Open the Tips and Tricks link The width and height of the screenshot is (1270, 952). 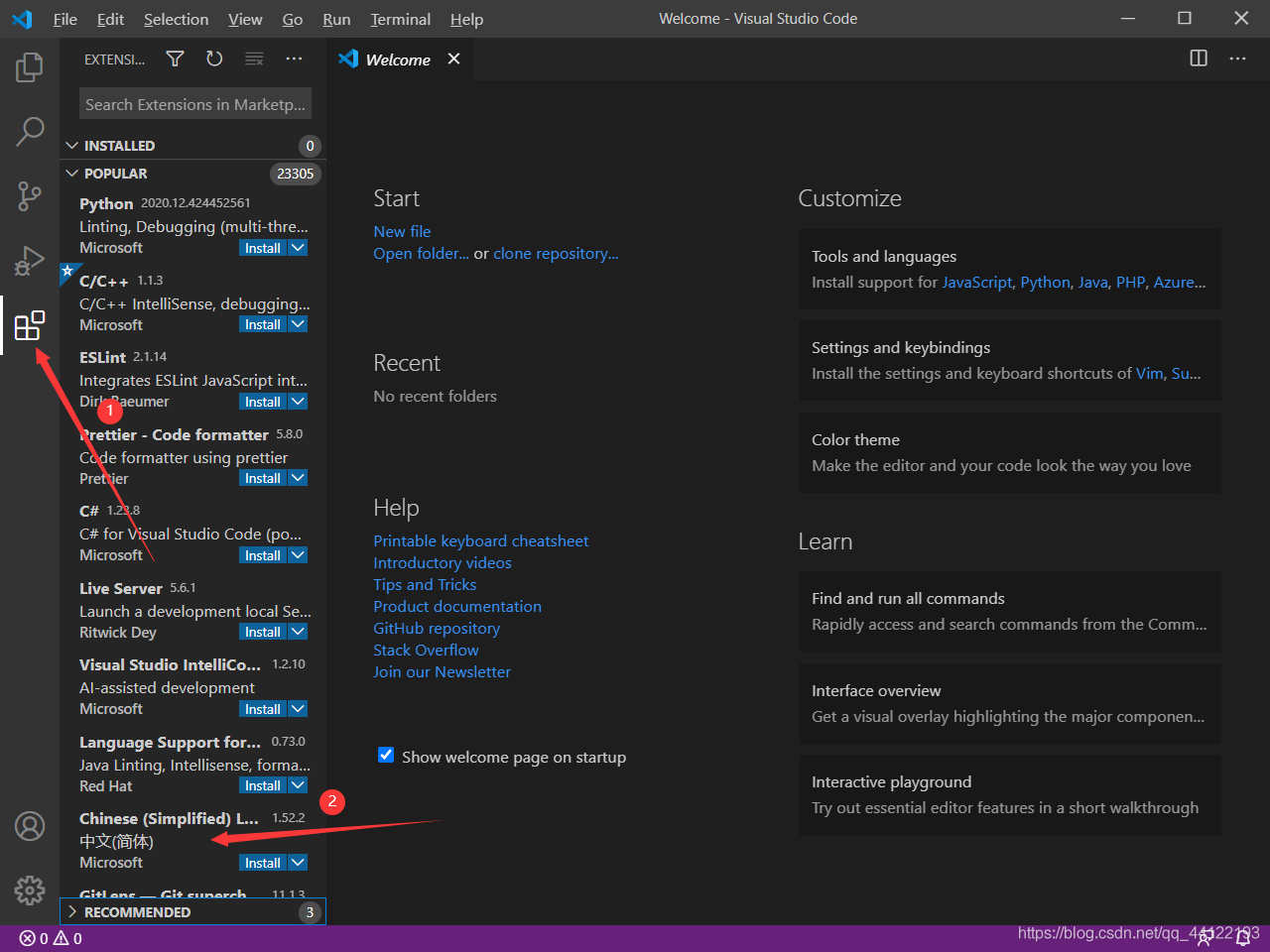coord(425,584)
